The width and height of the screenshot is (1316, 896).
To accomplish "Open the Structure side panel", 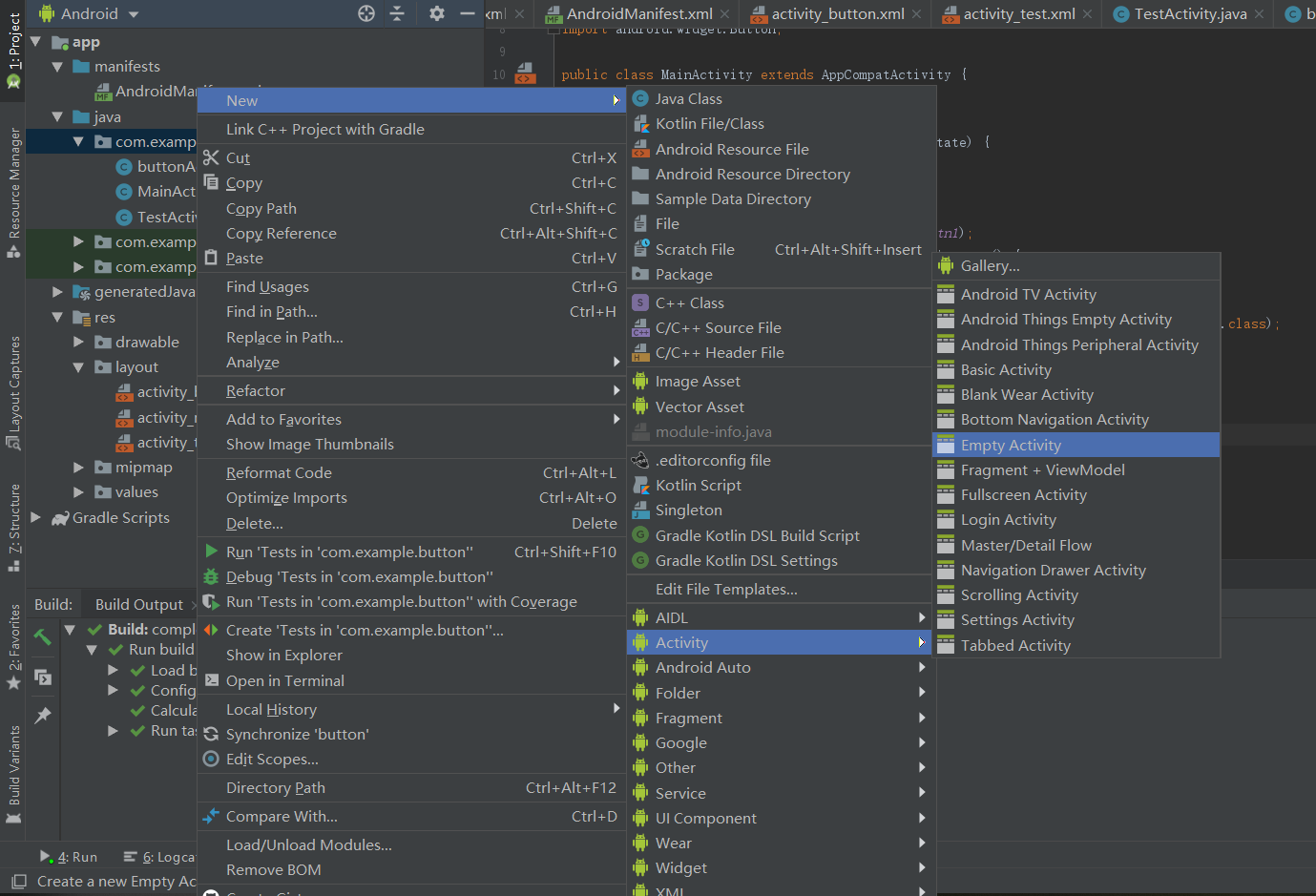I will pyautogui.click(x=13, y=528).
